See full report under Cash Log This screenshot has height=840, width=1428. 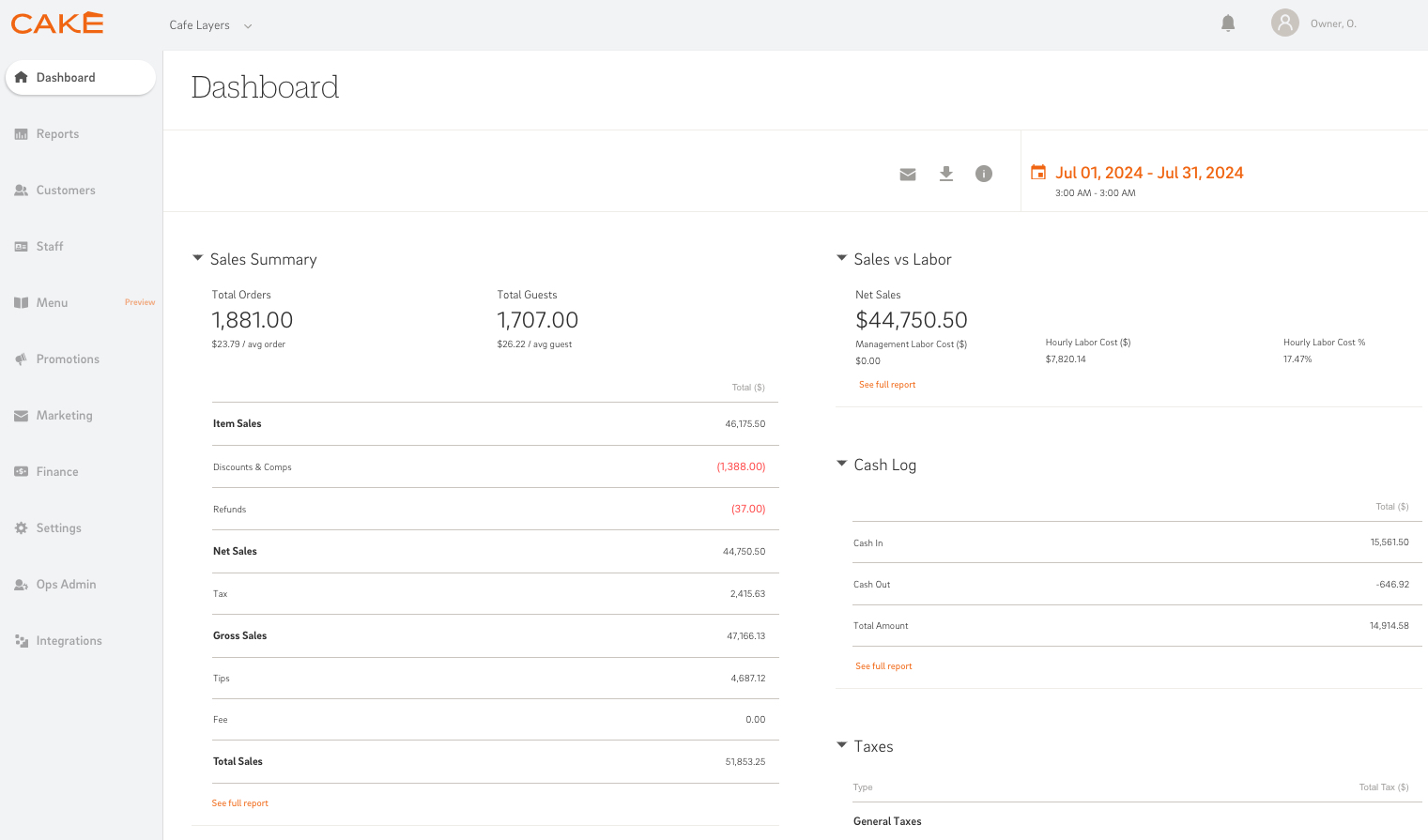click(883, 666)
